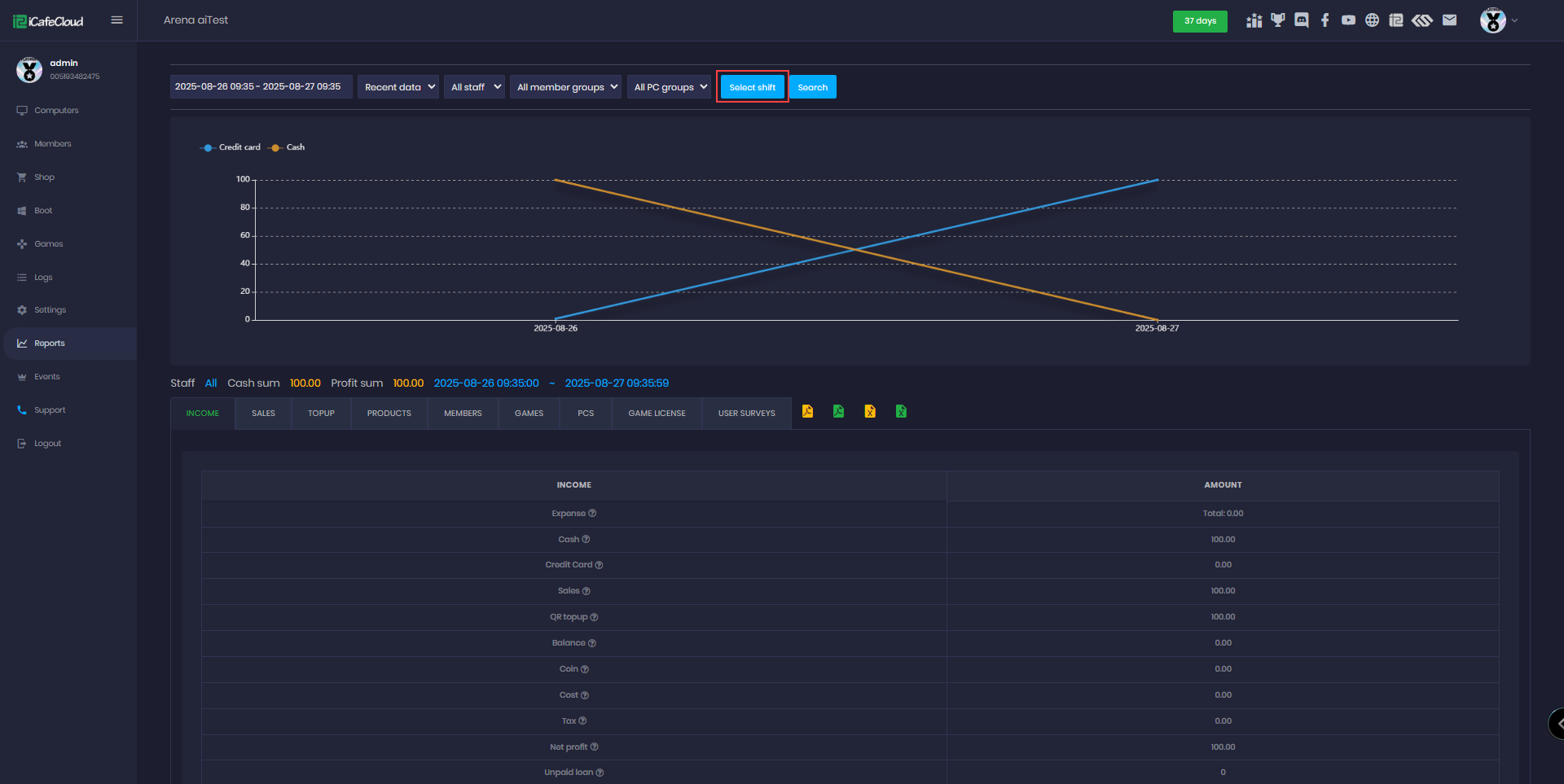Click the date range input field

261,87
